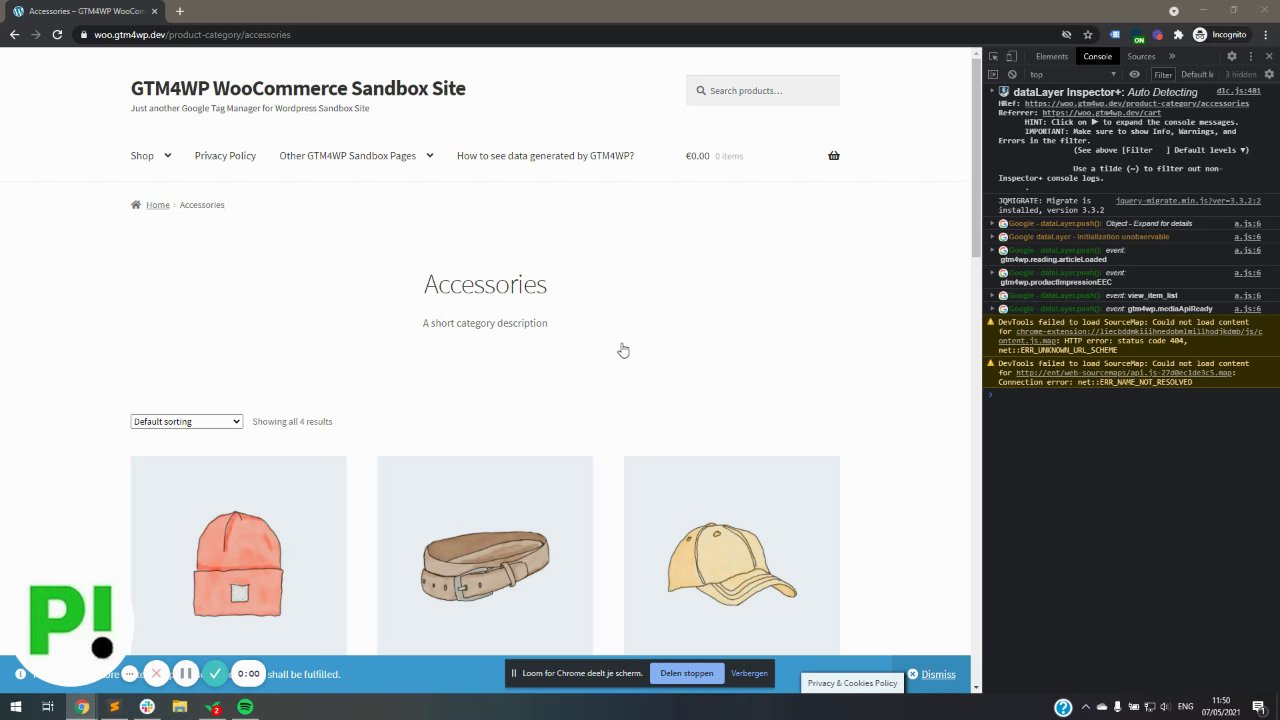Switch to the Console tab in DevTools
The height and width of the screenshot is (720, 1280).
[x=1097, y=56]
